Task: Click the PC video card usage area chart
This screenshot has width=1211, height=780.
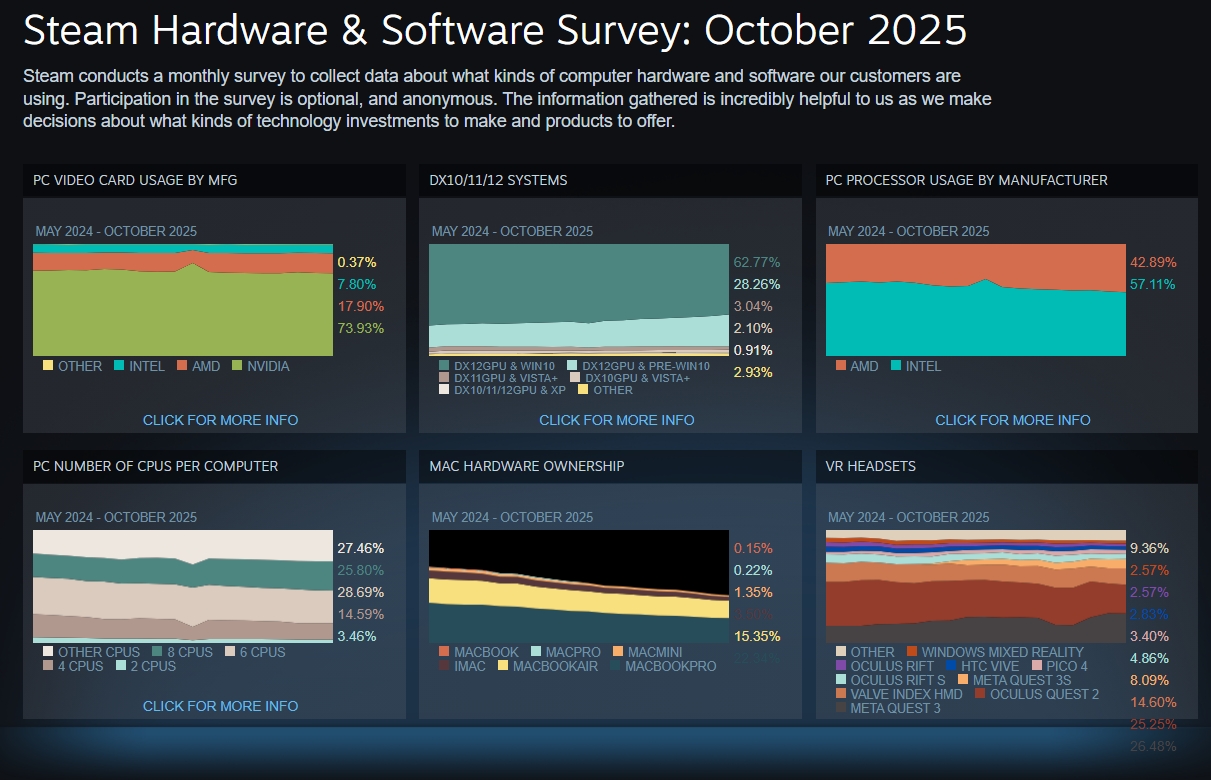Action: (182, 300)
